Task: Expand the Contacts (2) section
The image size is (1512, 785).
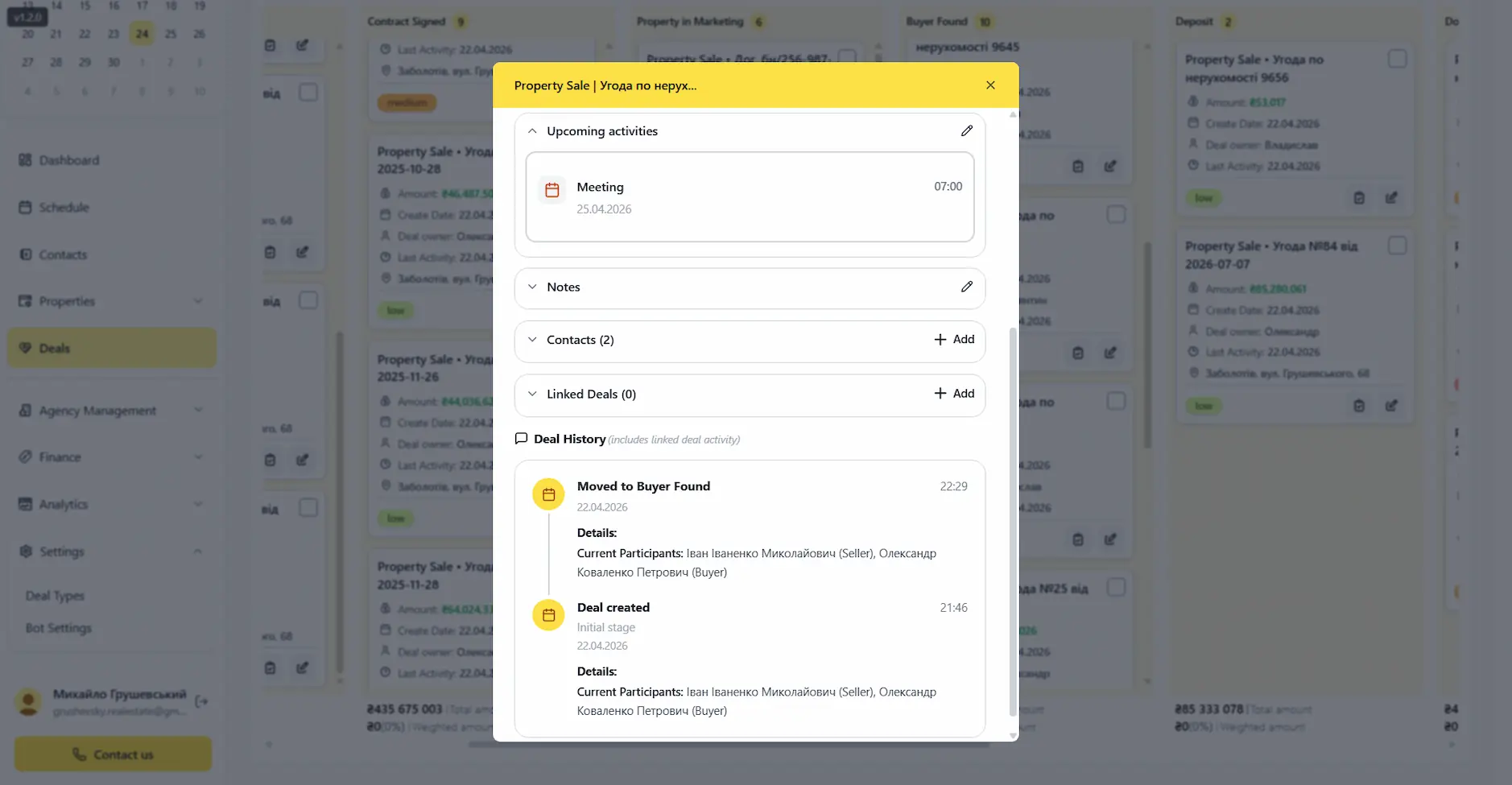Action: 532,340
